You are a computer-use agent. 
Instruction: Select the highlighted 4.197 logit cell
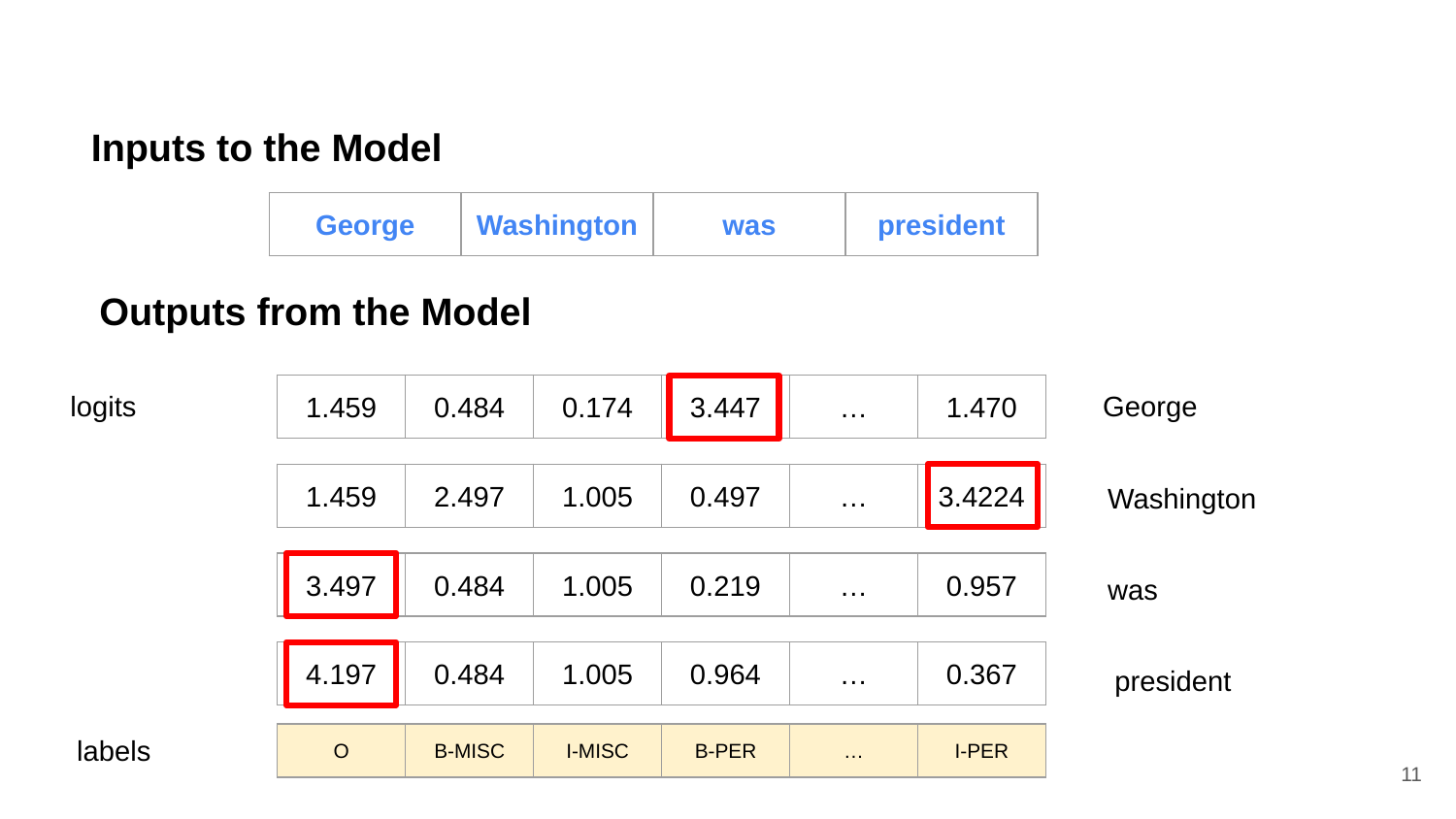tap(341, 673)
